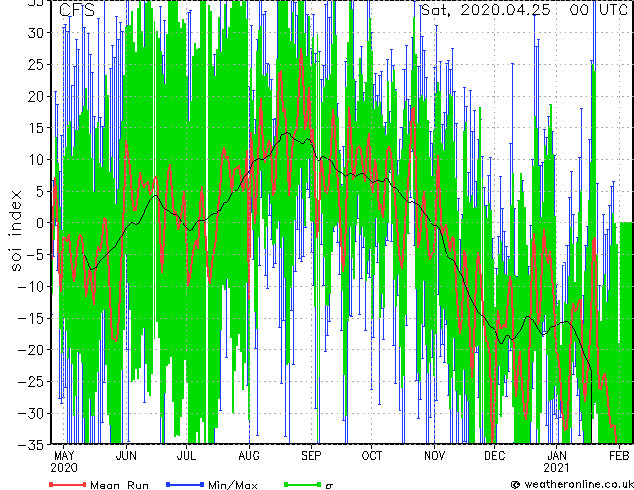Click the blue Min/Max legend line
Viewport: 634px width, 490px height.
click(x=185, y=484)
